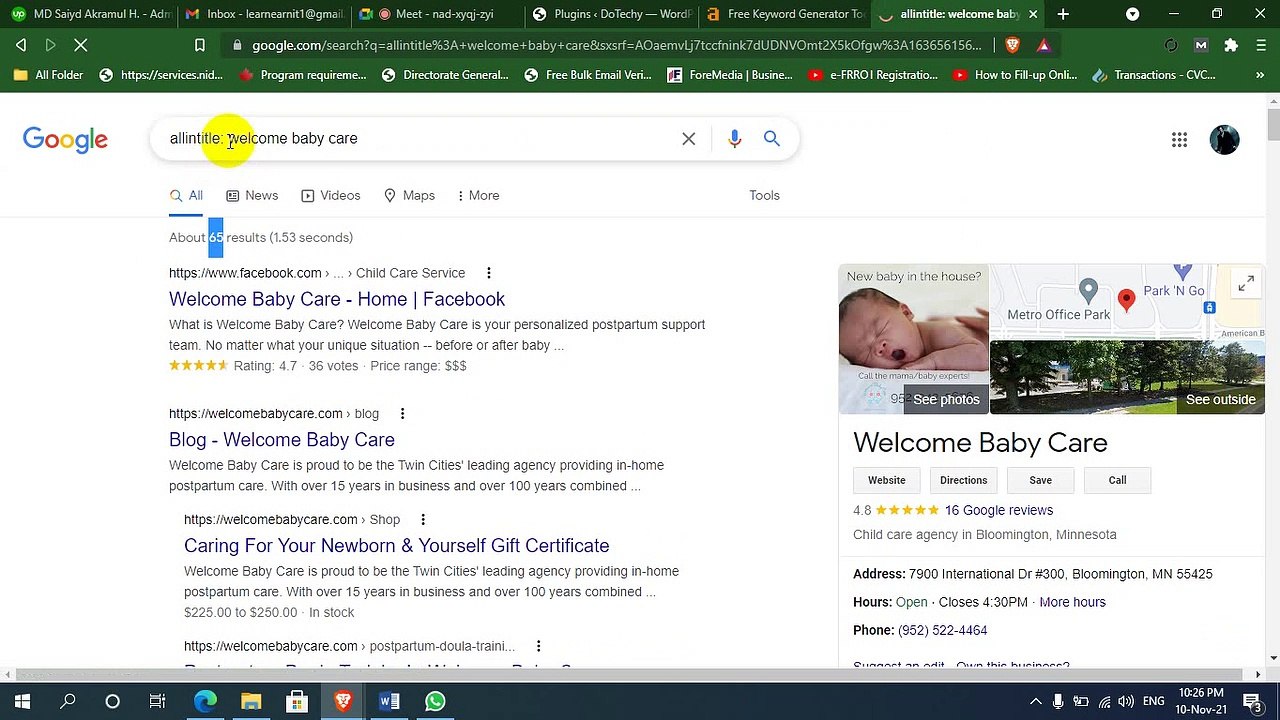
Task: Expand More hours in the business panel
Action: (1072, 602)
